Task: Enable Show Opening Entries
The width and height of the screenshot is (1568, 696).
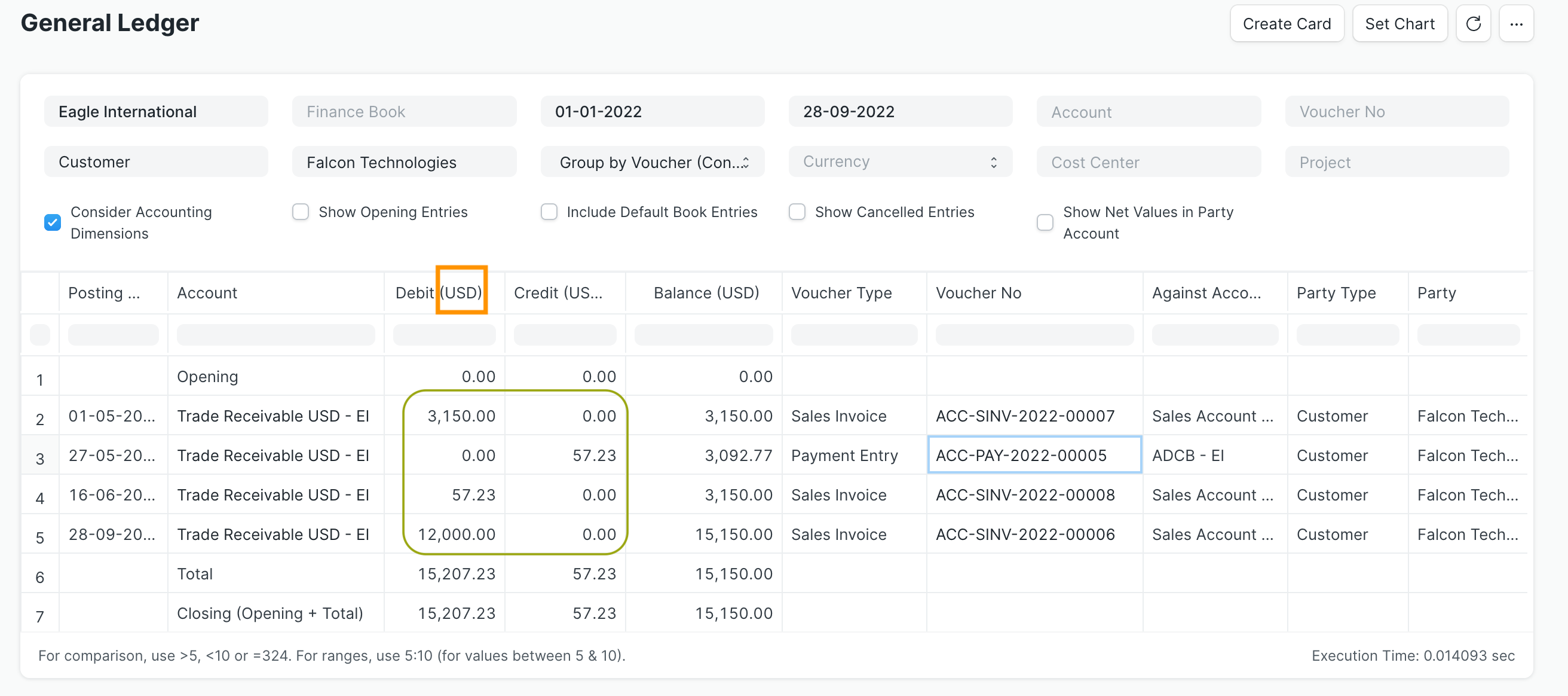Action: (x=301, y=211)
